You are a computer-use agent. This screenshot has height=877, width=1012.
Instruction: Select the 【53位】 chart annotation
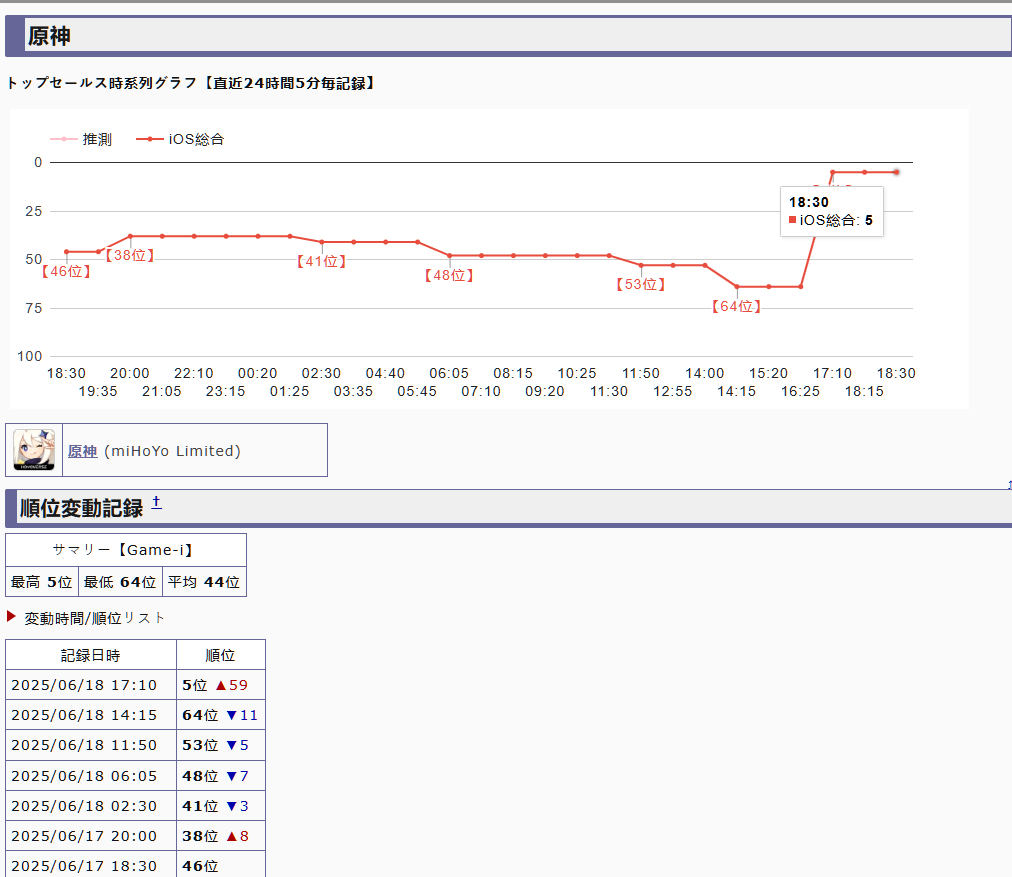[641, 285]
